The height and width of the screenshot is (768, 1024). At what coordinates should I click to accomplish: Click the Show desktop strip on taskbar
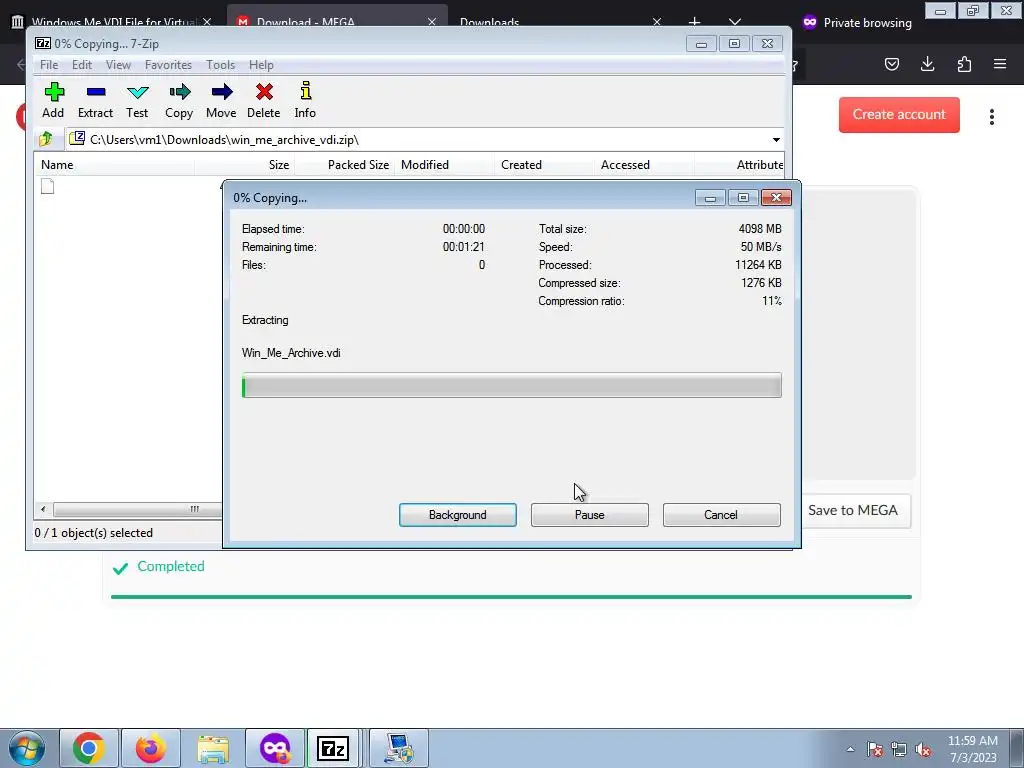pos(1017,748)
